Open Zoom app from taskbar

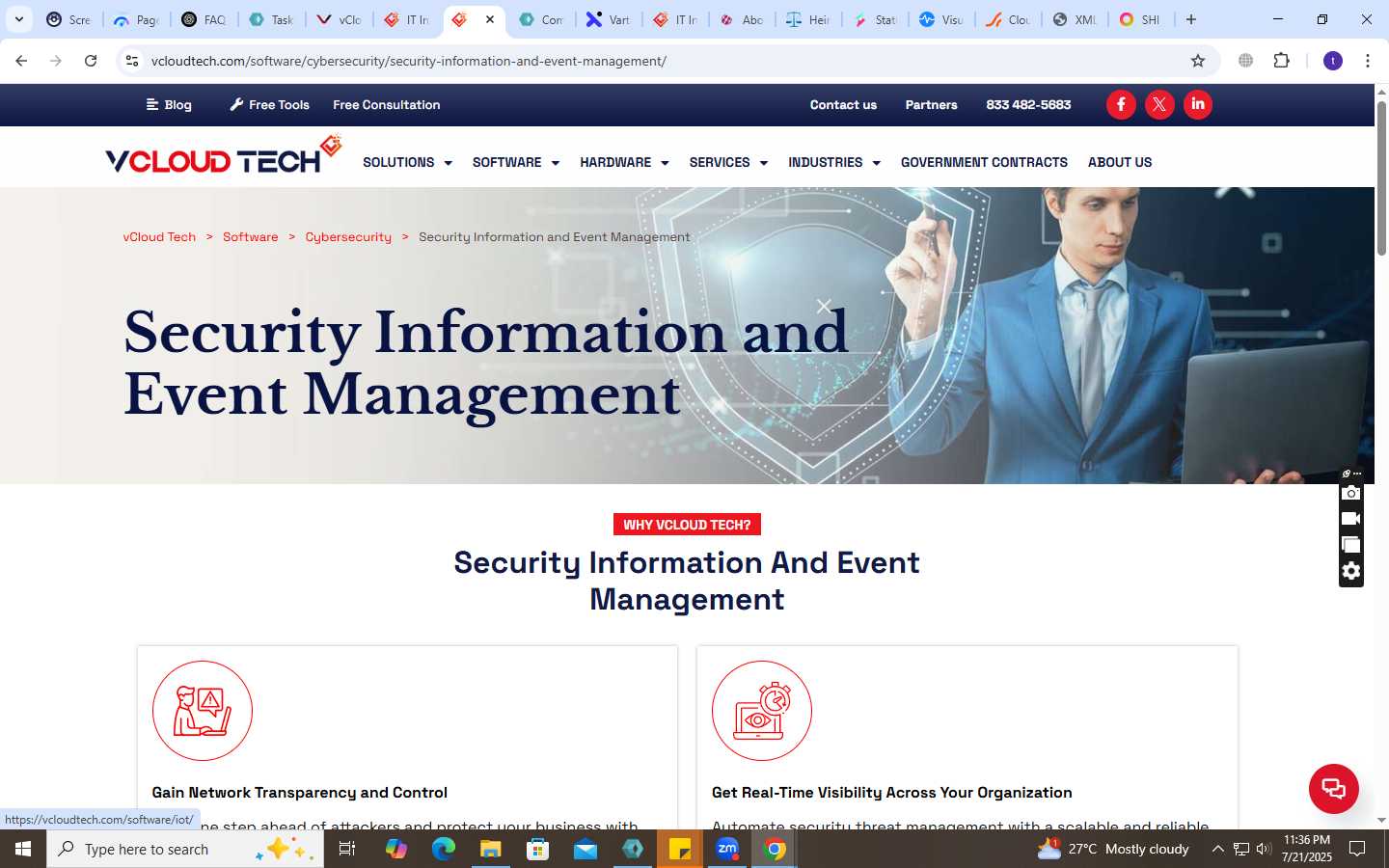click(x=727, y=849)
